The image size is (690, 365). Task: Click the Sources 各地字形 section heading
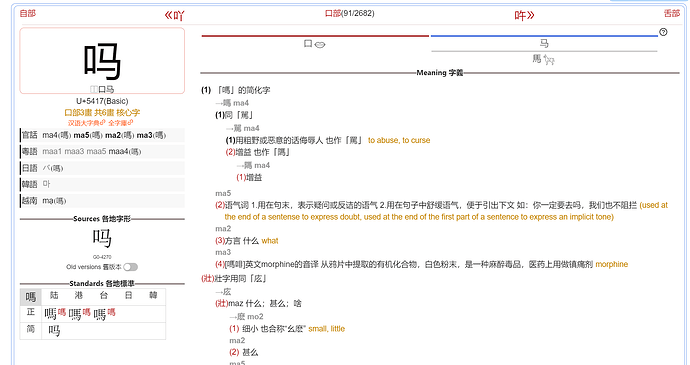tap(102, 219)
